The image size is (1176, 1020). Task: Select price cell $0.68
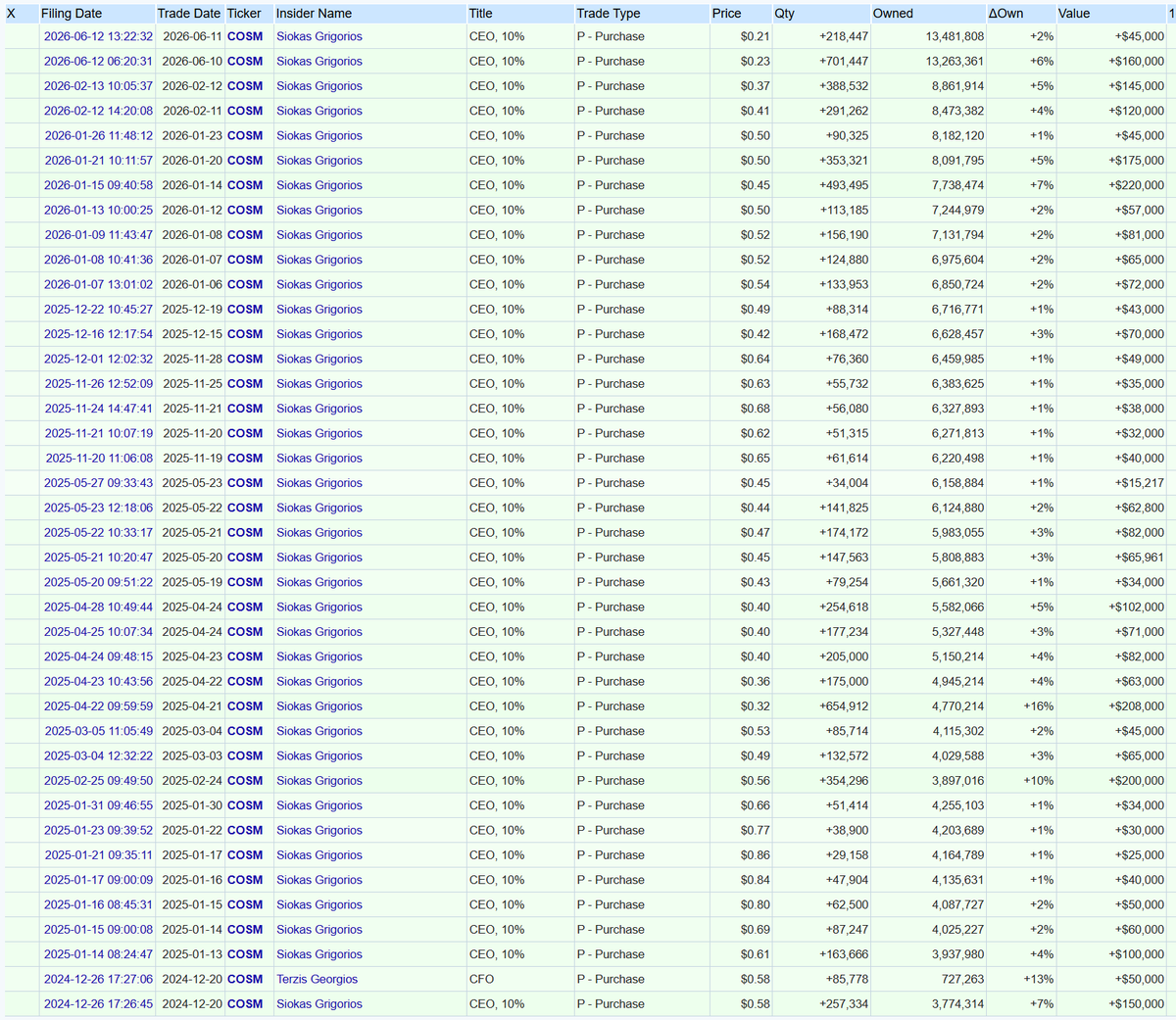click(756, 409)
